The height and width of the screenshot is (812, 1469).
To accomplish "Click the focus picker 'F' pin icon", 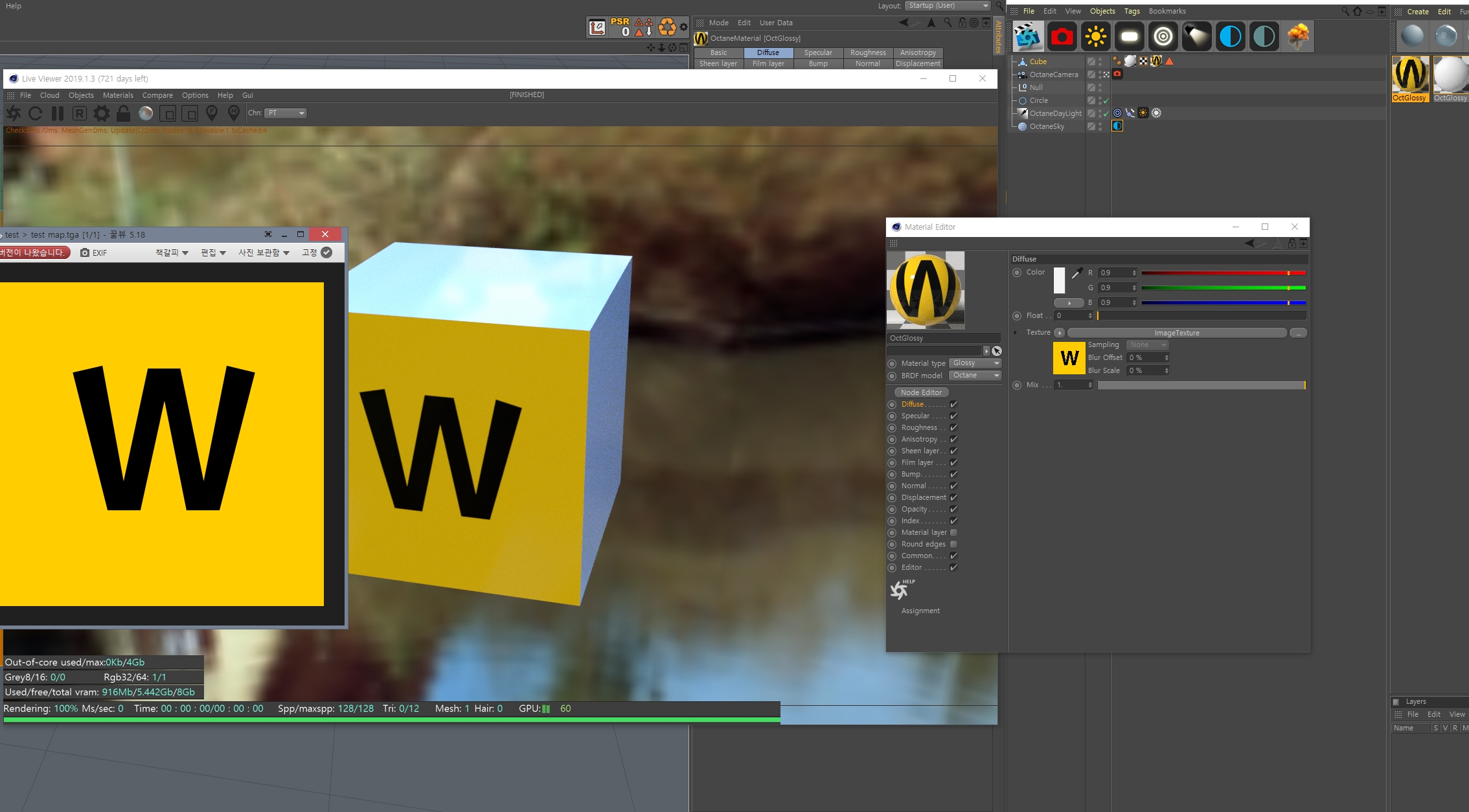I will pos(212,113).
